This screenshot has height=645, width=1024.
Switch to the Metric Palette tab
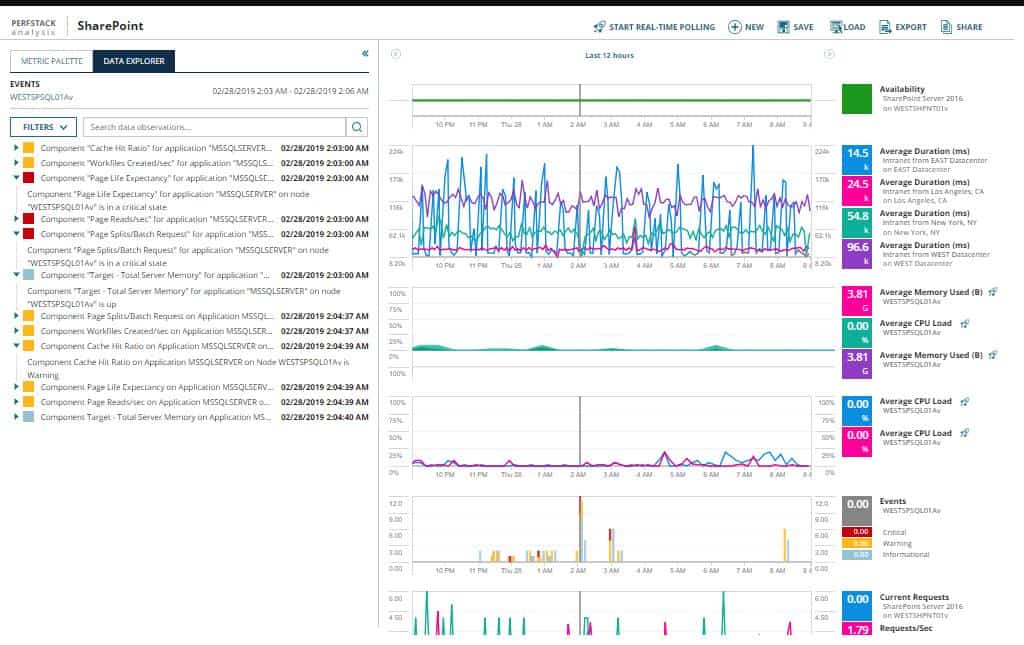(52, 61)
